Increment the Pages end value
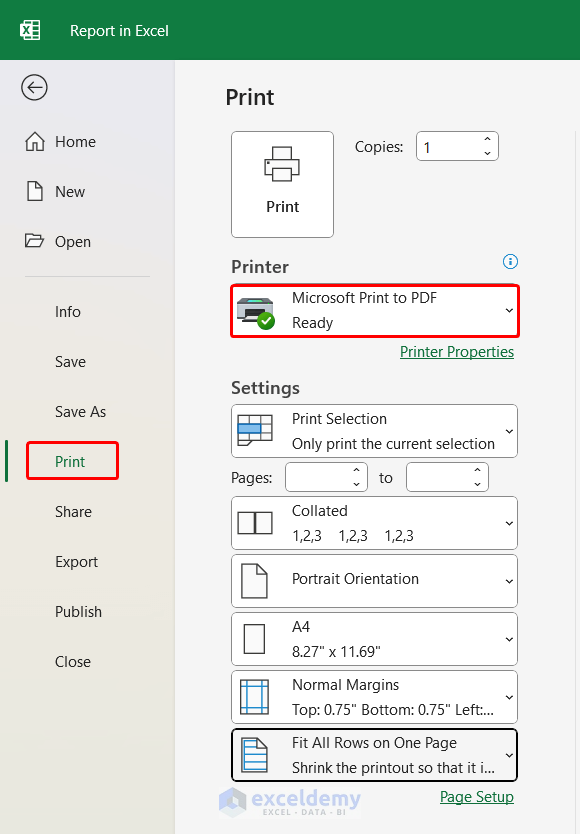580x834 pixels. point(477,470)
